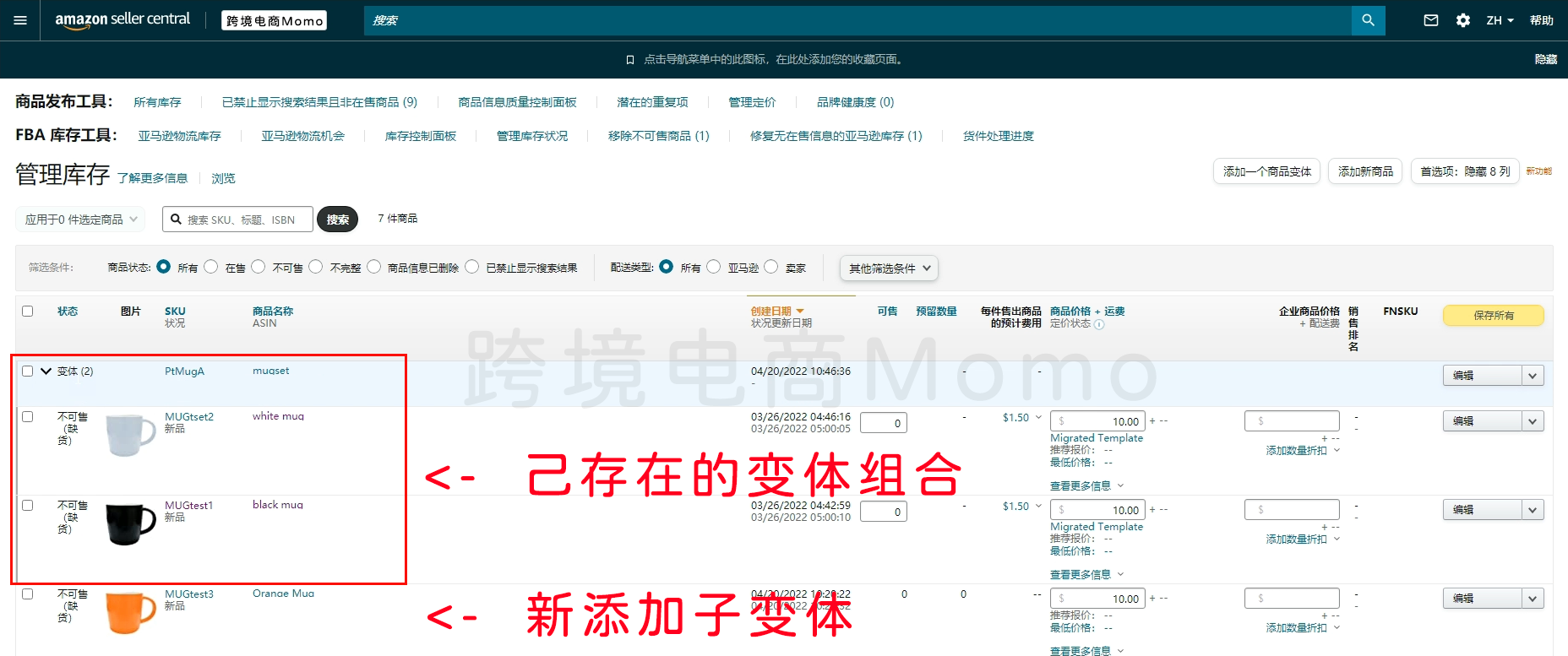Toggle the select-all header checkbox

tap(28, 312)
